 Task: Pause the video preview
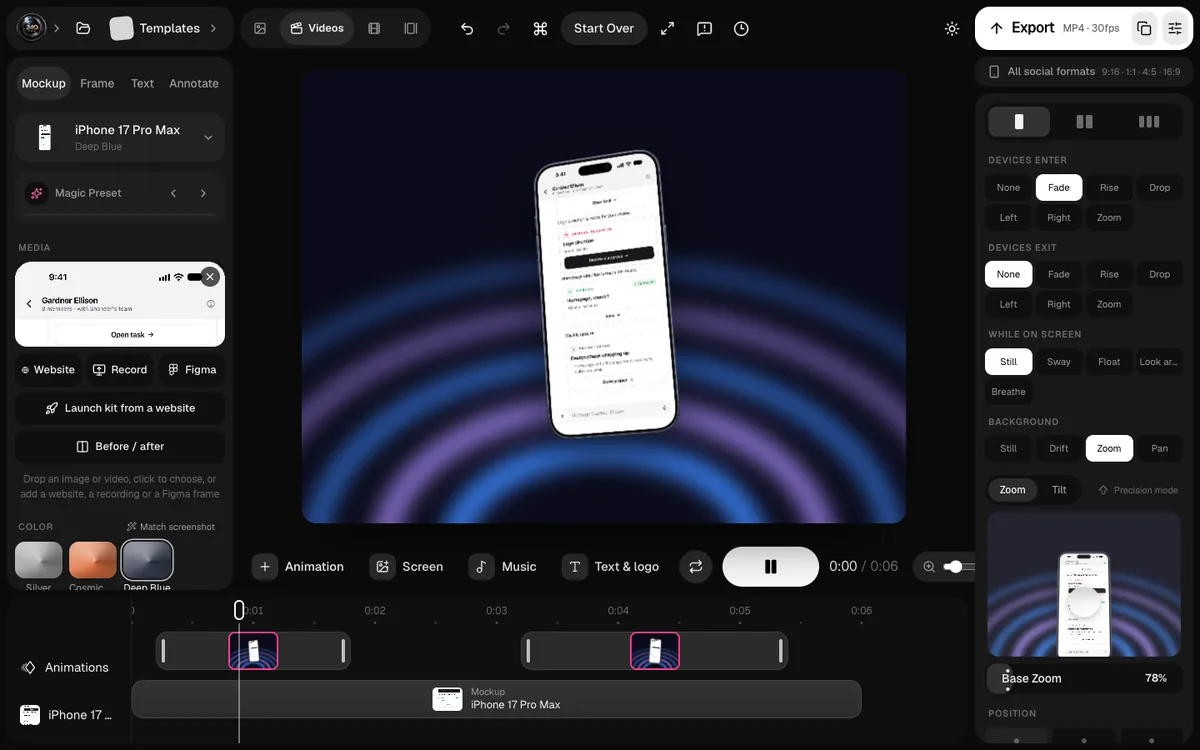(x=770, y=566)
